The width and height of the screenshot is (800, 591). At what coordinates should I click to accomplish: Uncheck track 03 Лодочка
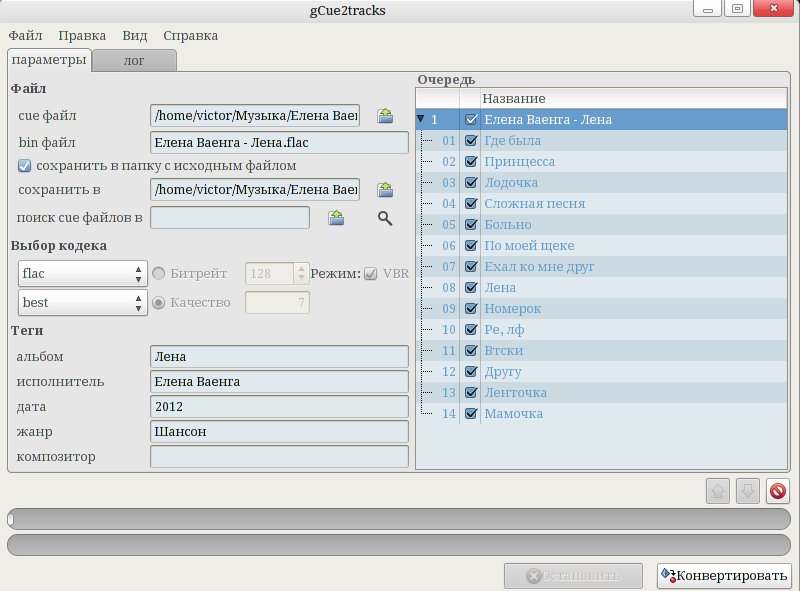coord(471,182)
